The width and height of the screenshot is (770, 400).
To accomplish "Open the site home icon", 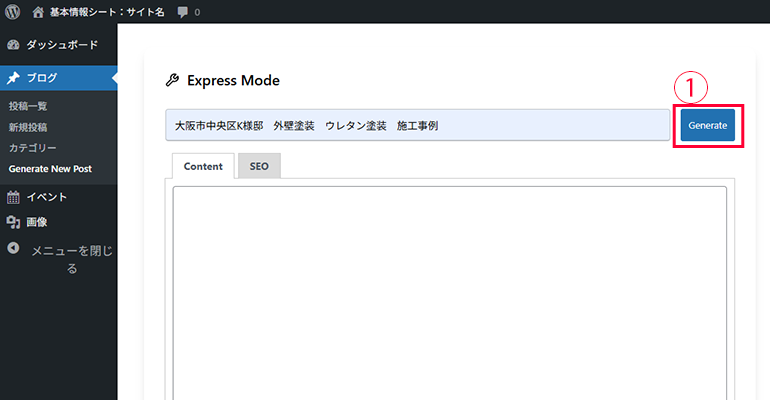I will coord(38,12).
